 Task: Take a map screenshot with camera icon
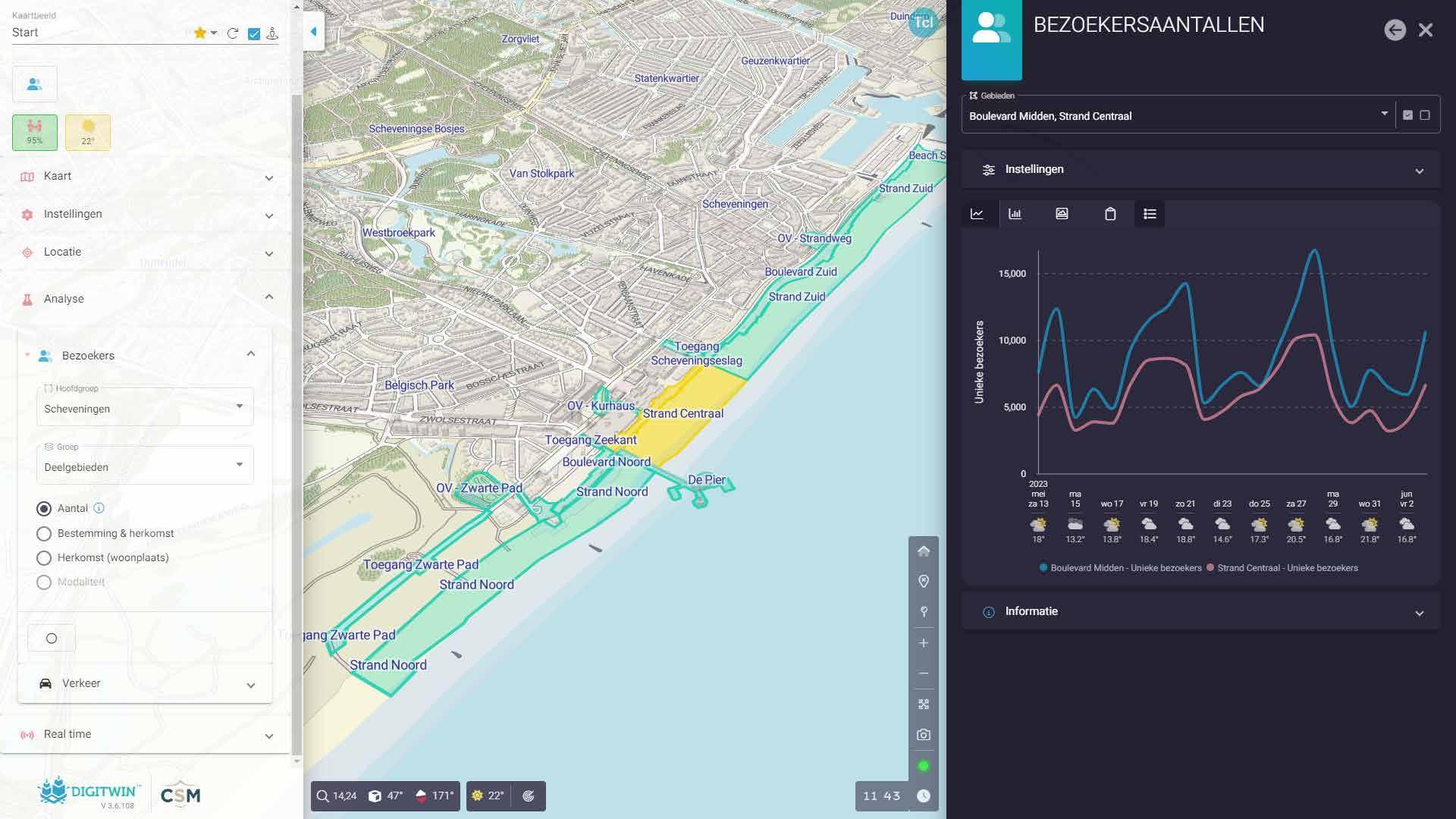coord(923,735)
